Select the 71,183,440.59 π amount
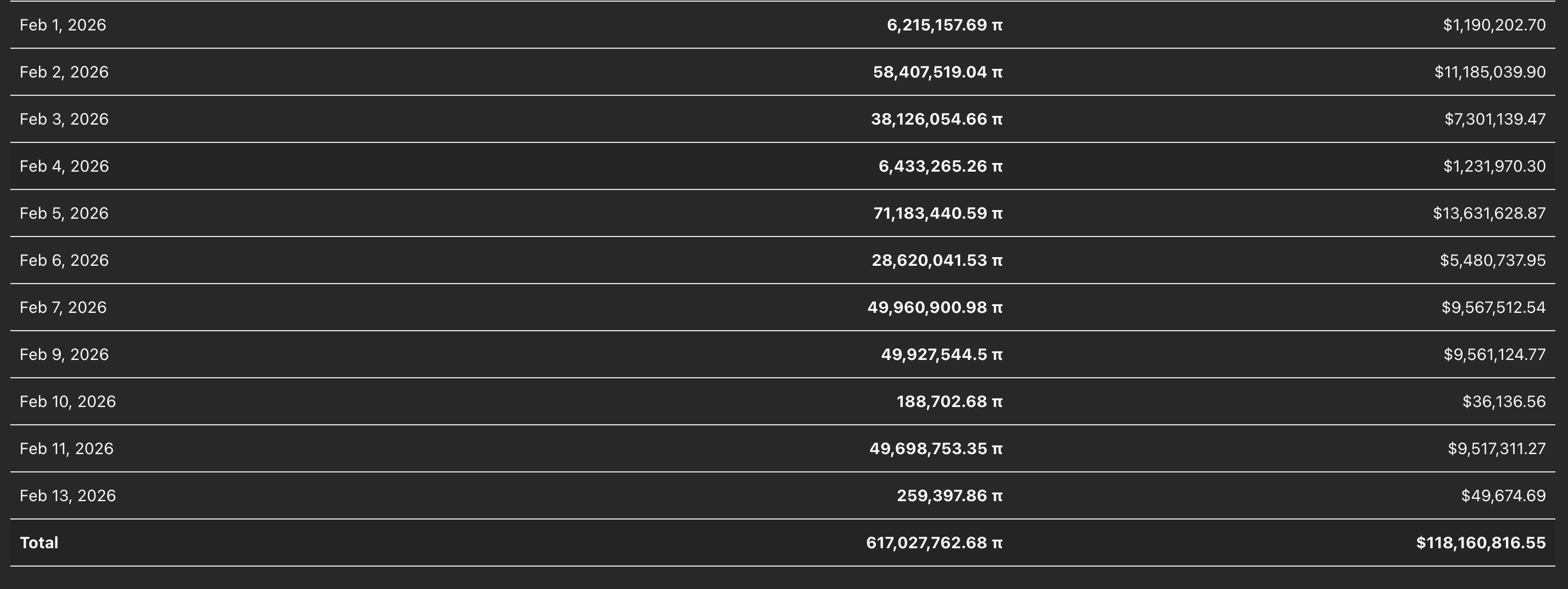Image resolution: width=1568 pixels, height=589 pixels. coord(937,213)
